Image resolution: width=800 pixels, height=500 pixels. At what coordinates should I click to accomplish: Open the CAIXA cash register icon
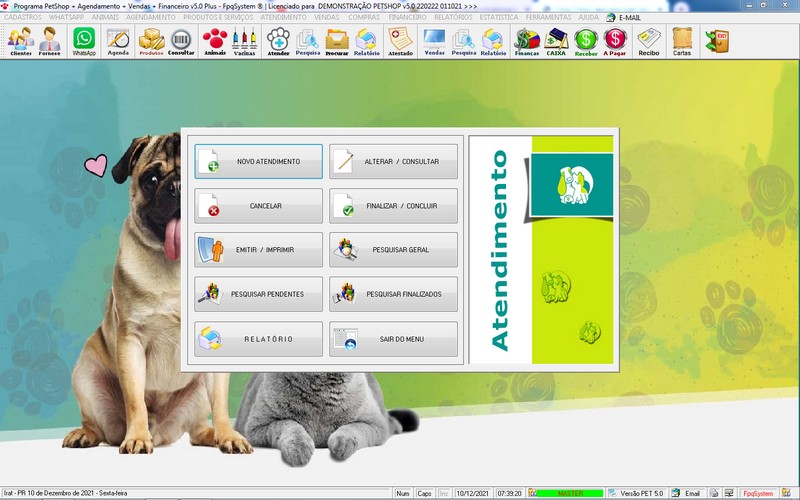(556, 42)
